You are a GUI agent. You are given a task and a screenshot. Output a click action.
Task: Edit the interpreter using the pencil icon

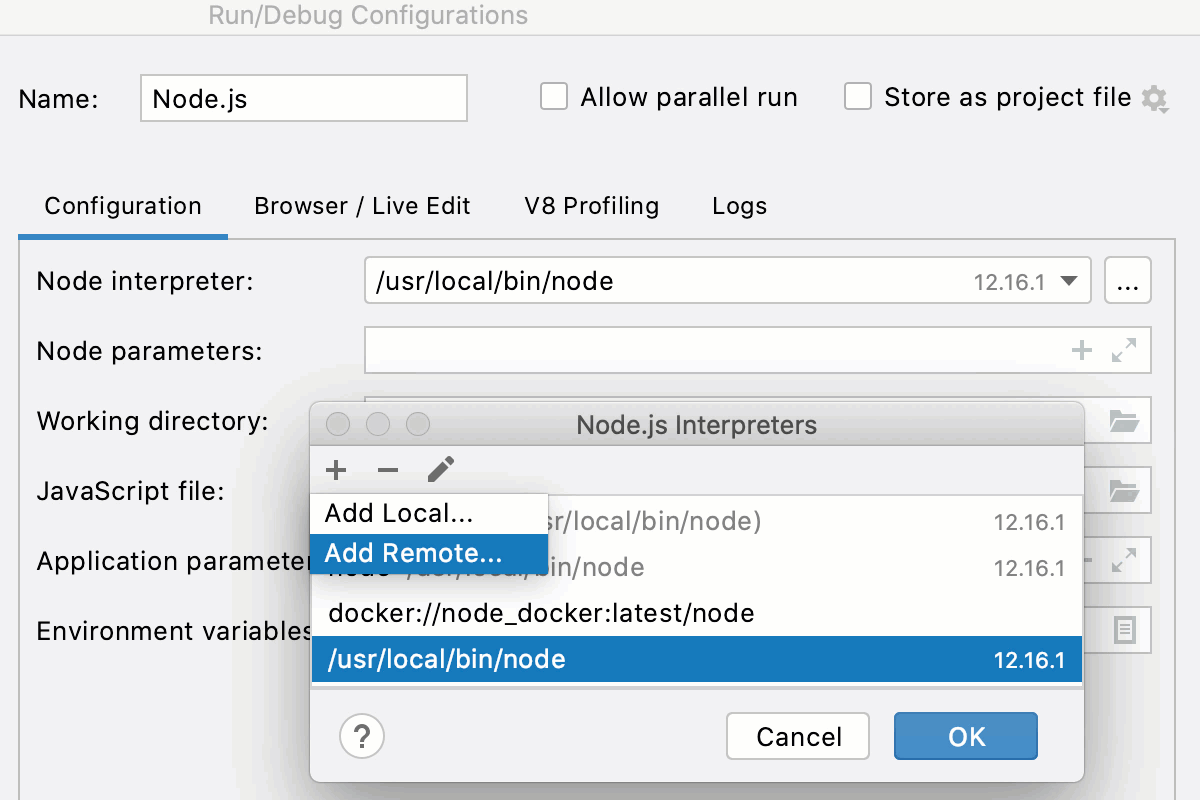[439, 469]
